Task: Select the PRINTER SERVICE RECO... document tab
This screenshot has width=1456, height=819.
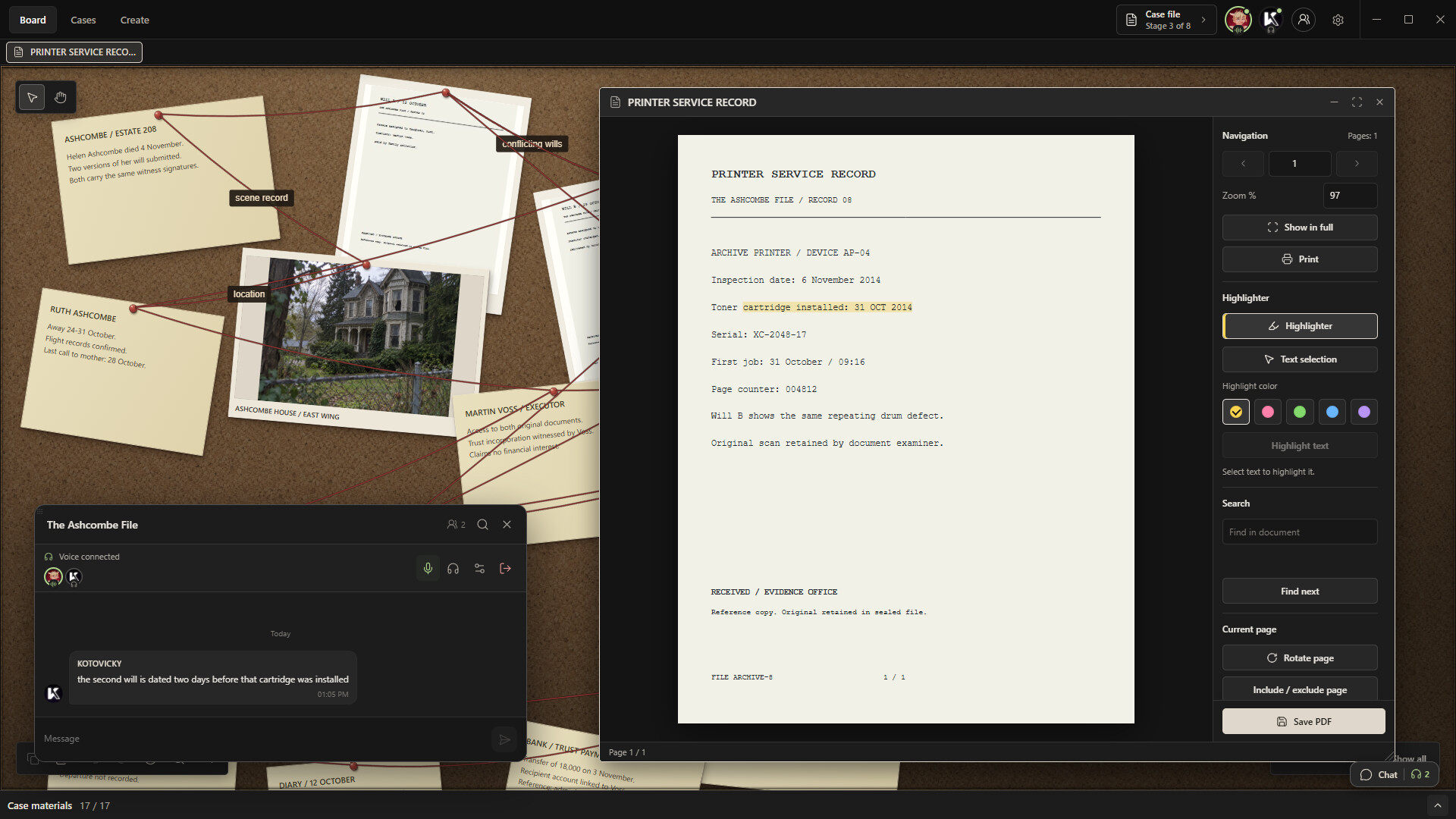Action: click(x=74, y=52)
